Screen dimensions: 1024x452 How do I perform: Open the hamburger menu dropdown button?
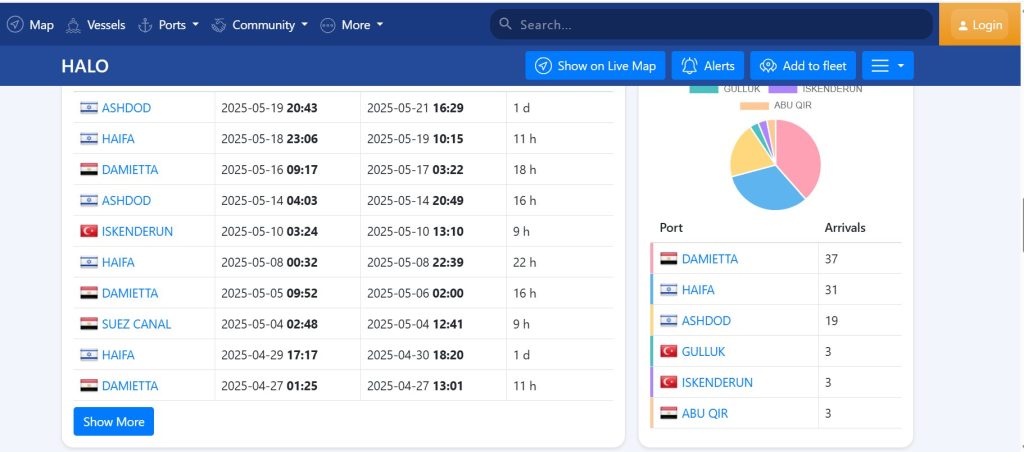(887, 66)
